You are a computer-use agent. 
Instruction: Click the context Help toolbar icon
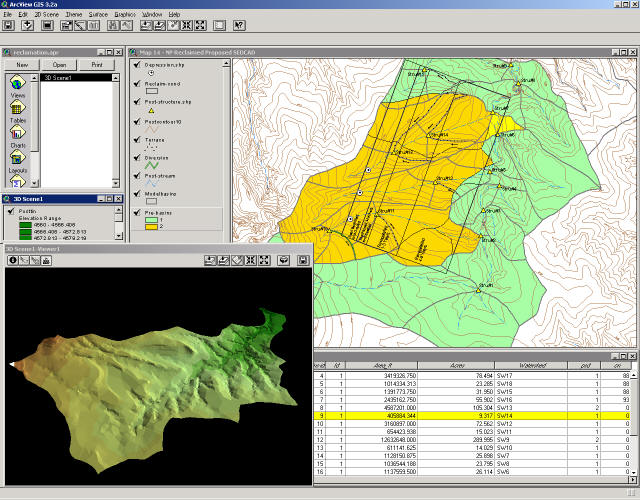[239, 25]
